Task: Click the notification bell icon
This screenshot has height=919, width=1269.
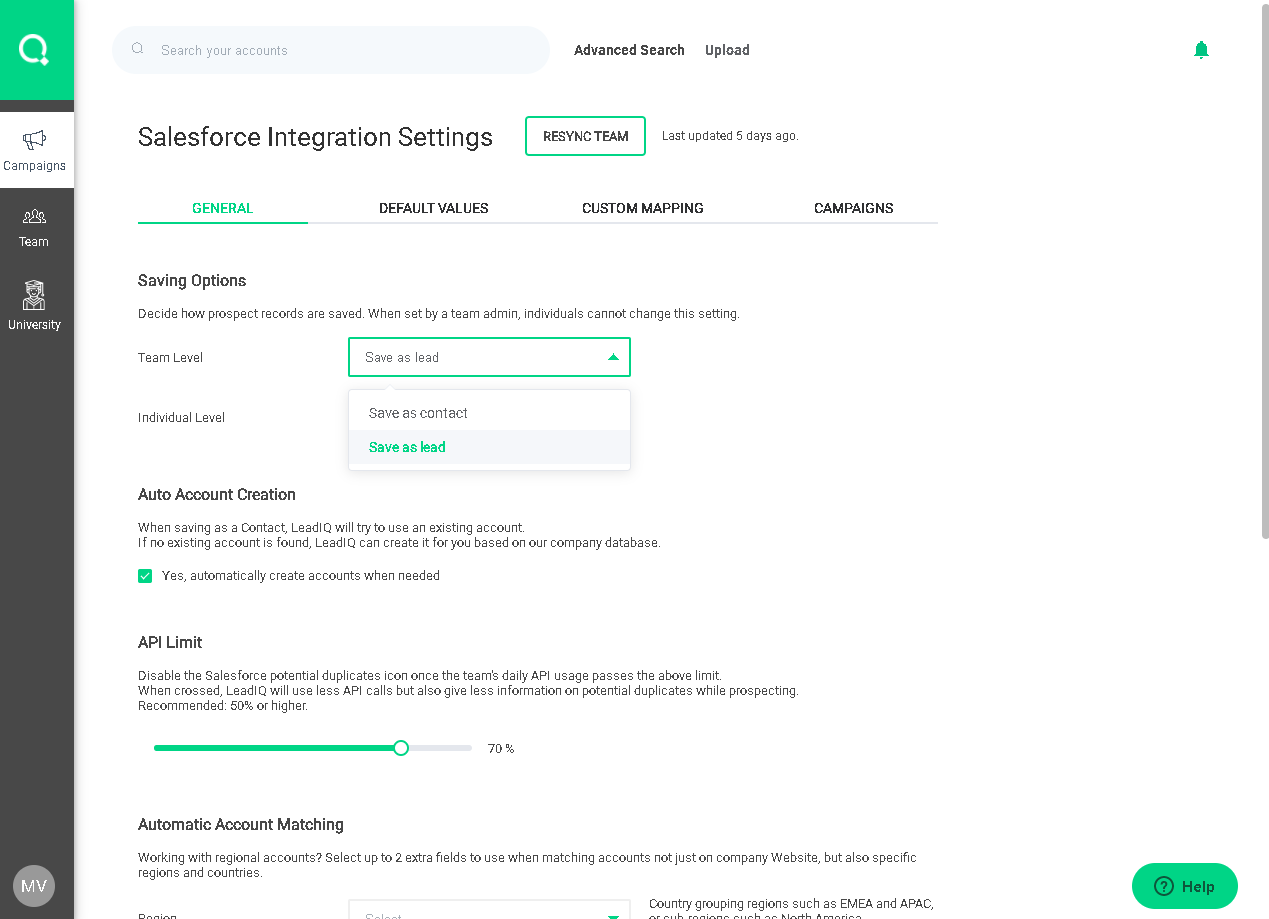Action: (1201, 50)
